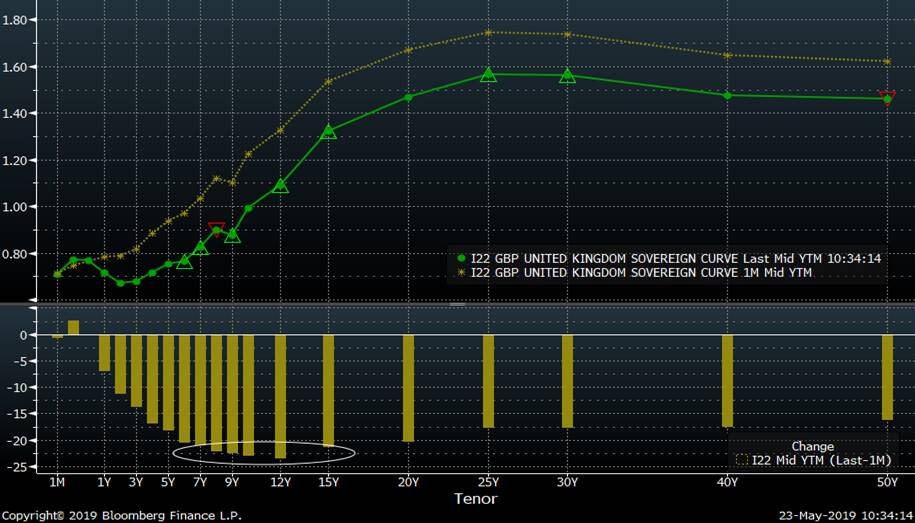
Task: Click the green up-triangle marker at 6Y
Action: [184, 262]
